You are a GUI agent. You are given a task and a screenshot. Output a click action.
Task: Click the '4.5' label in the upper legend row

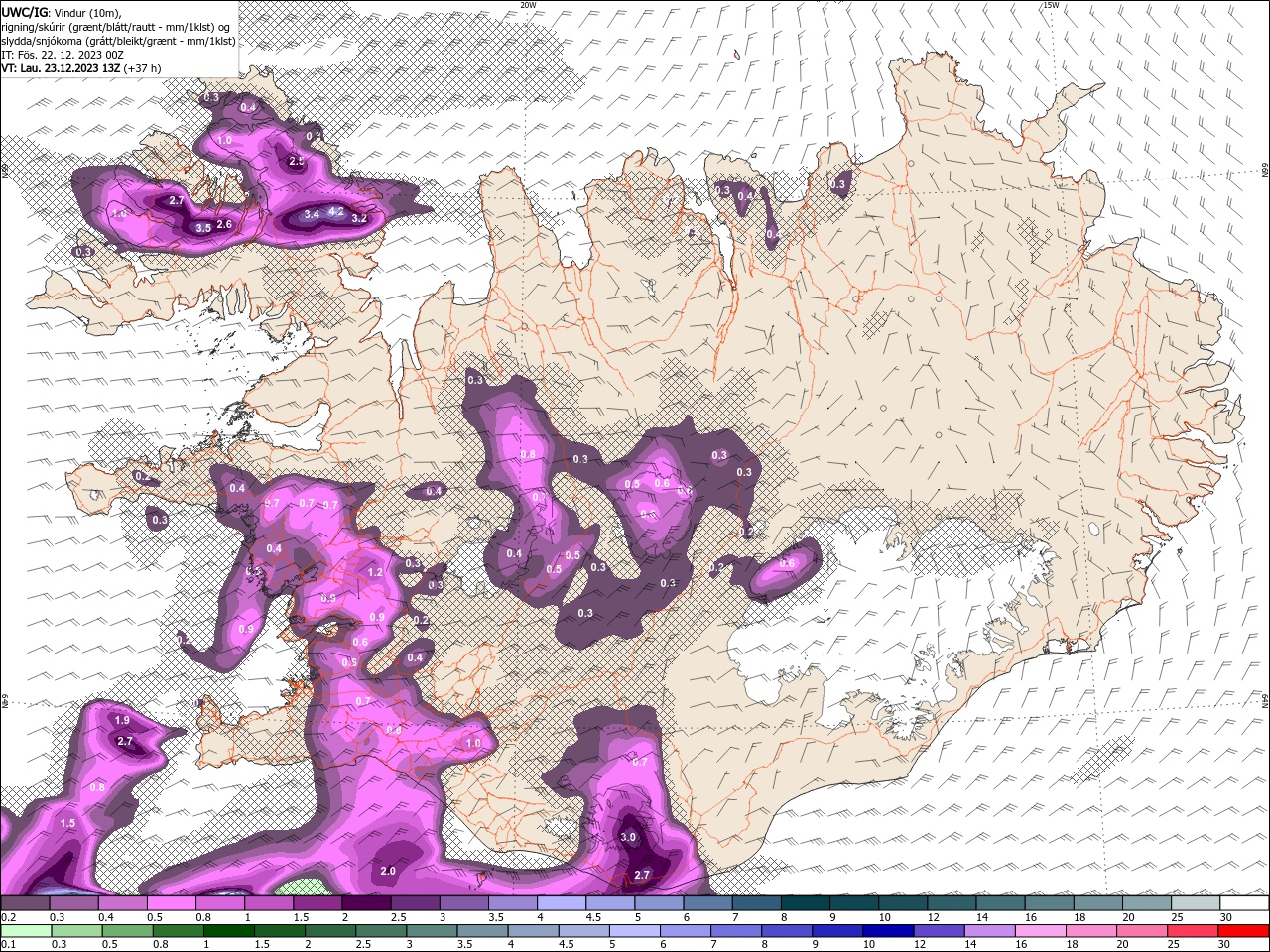pyautogui.click(x=593, y=917)
